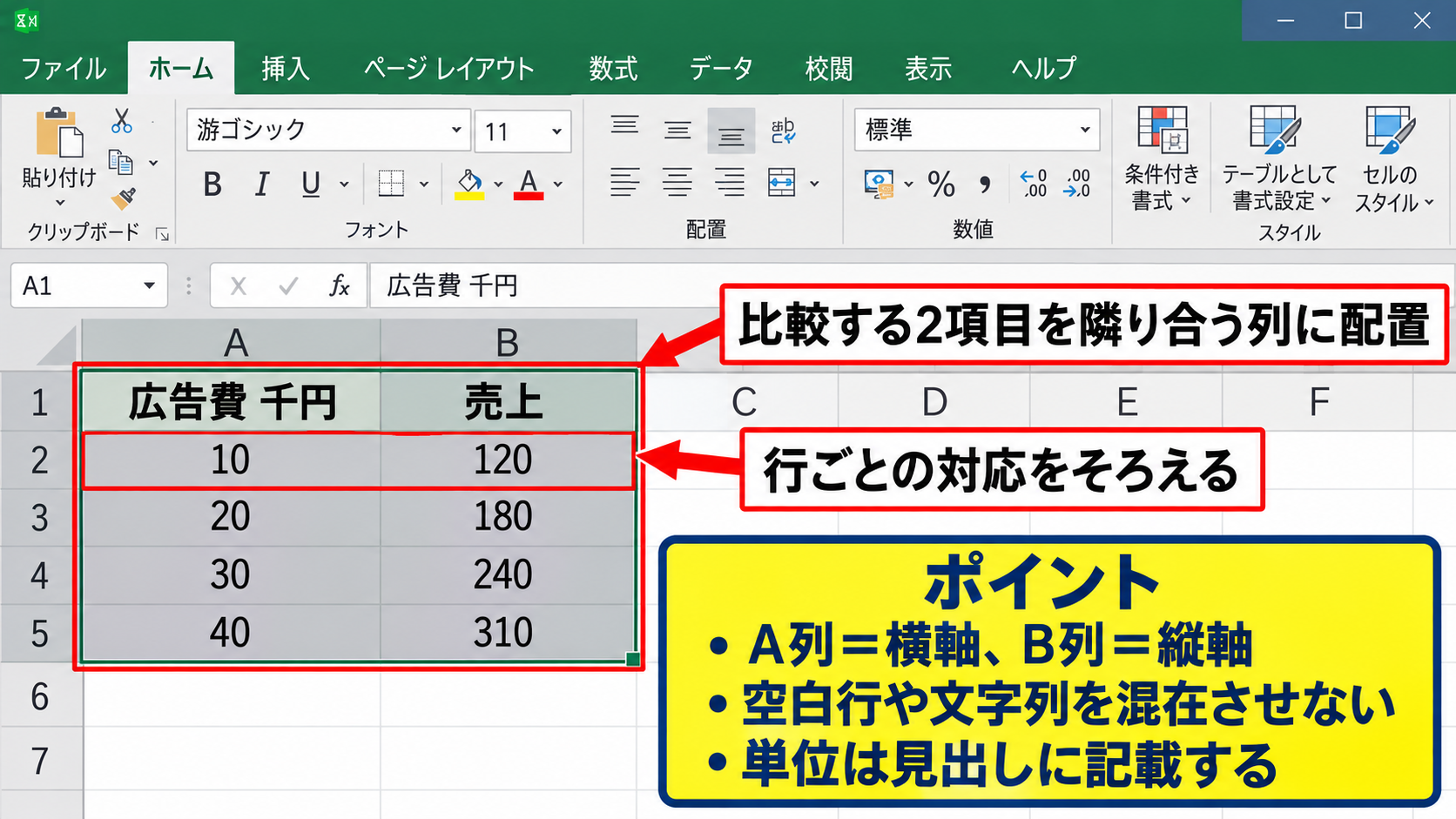Viewport: 1456px width, 819px height.
Task: Switch to the データ tab
Action: point(721,68)
